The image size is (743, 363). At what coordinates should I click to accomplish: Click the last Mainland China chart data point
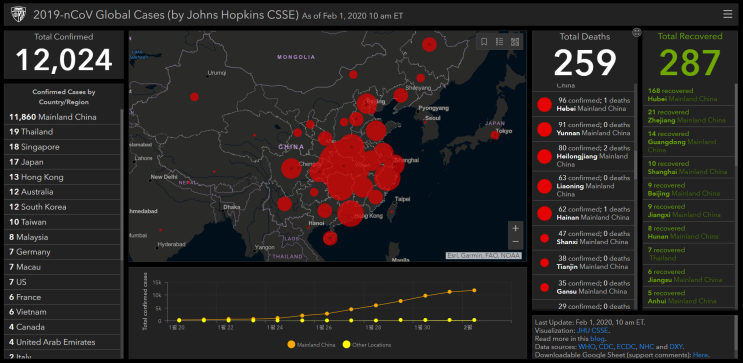tap(474, 290)
